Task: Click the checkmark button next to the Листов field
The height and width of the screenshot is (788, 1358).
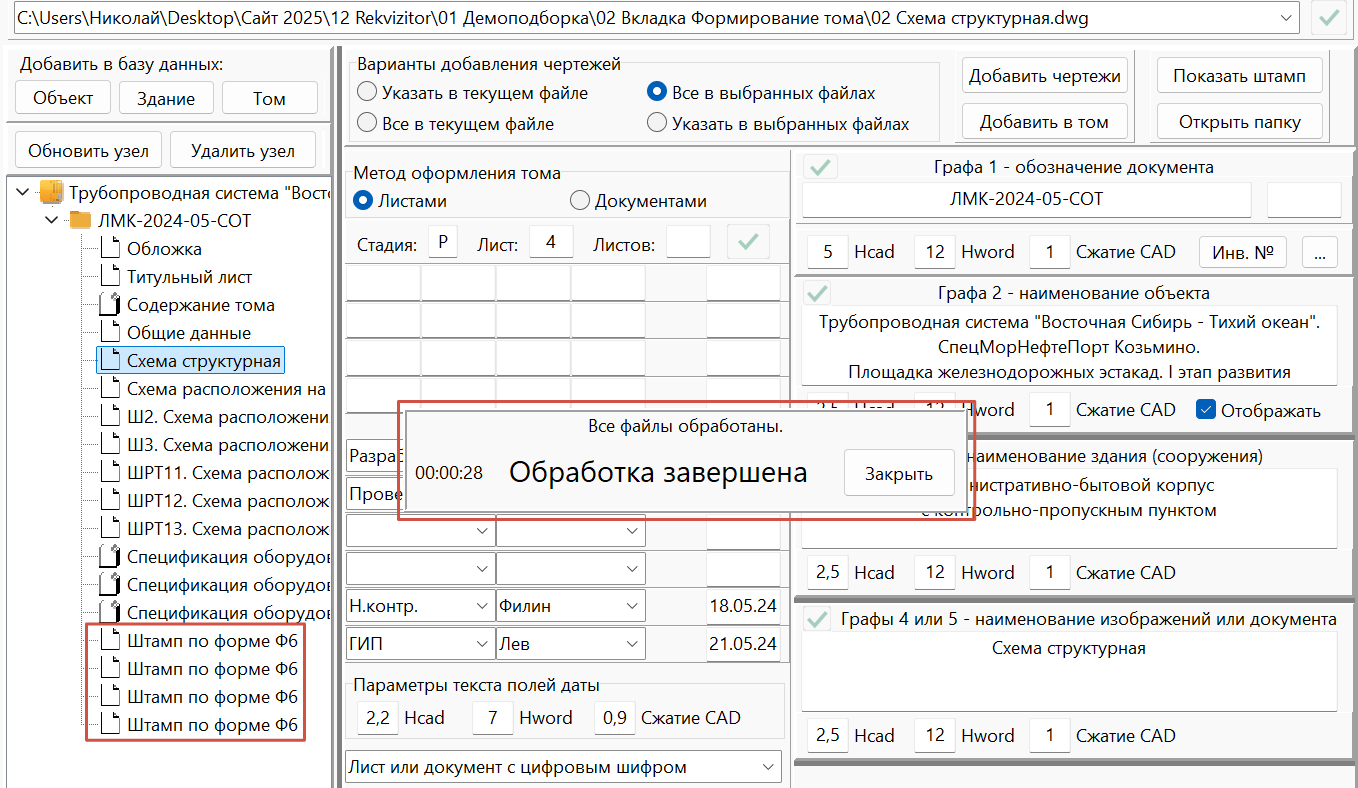Action: [748, 242]
